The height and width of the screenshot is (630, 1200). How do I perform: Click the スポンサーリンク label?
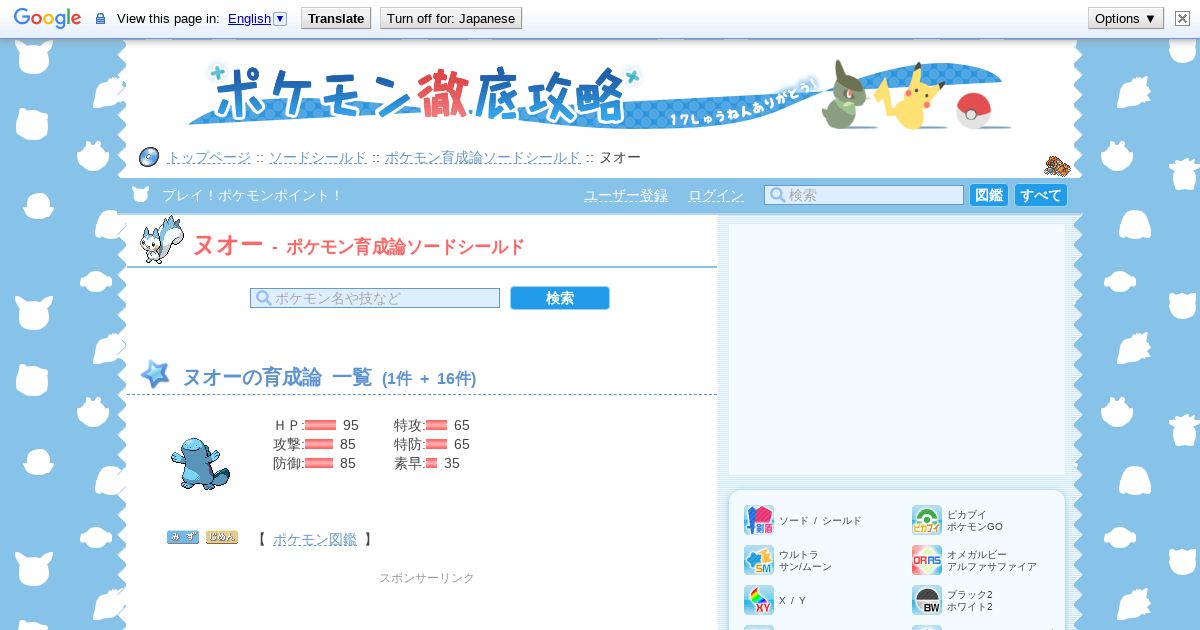click(427, 578)
